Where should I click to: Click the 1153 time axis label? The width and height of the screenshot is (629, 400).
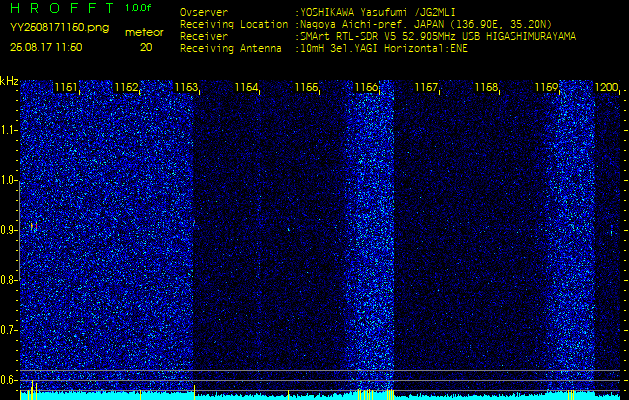point(186,87)
